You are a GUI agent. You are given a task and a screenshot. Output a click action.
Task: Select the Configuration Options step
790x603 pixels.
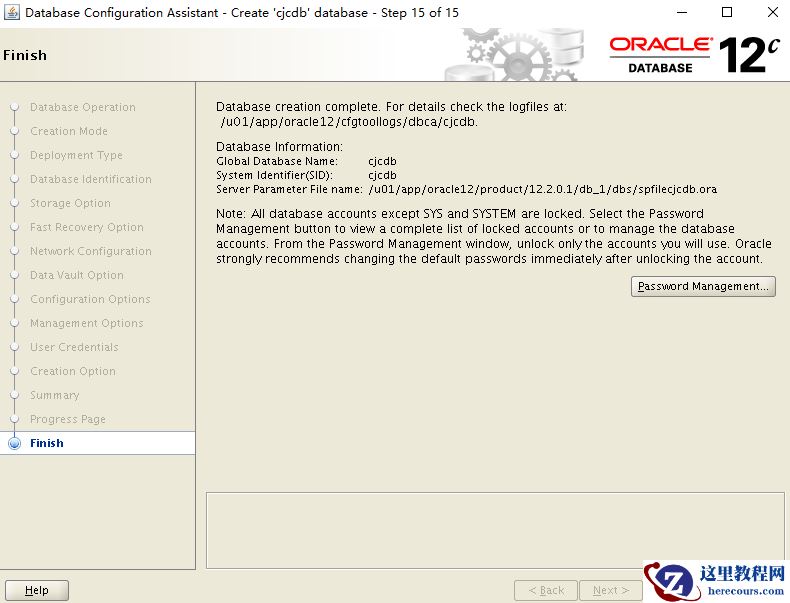pyautogui.click(x=90, y=299)
